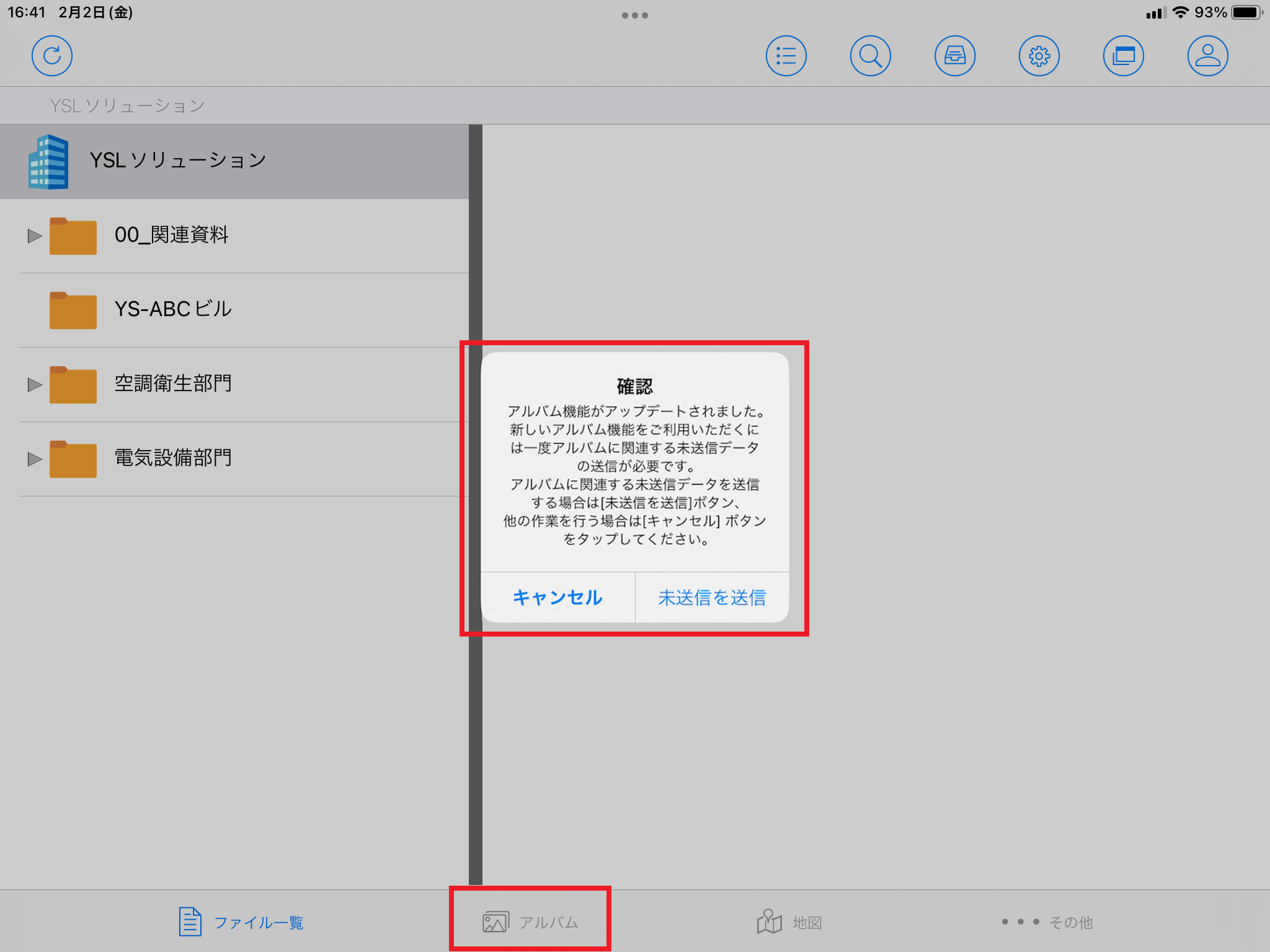
Task: Select the YSLソリューション root item
Action: click(179, 161)
